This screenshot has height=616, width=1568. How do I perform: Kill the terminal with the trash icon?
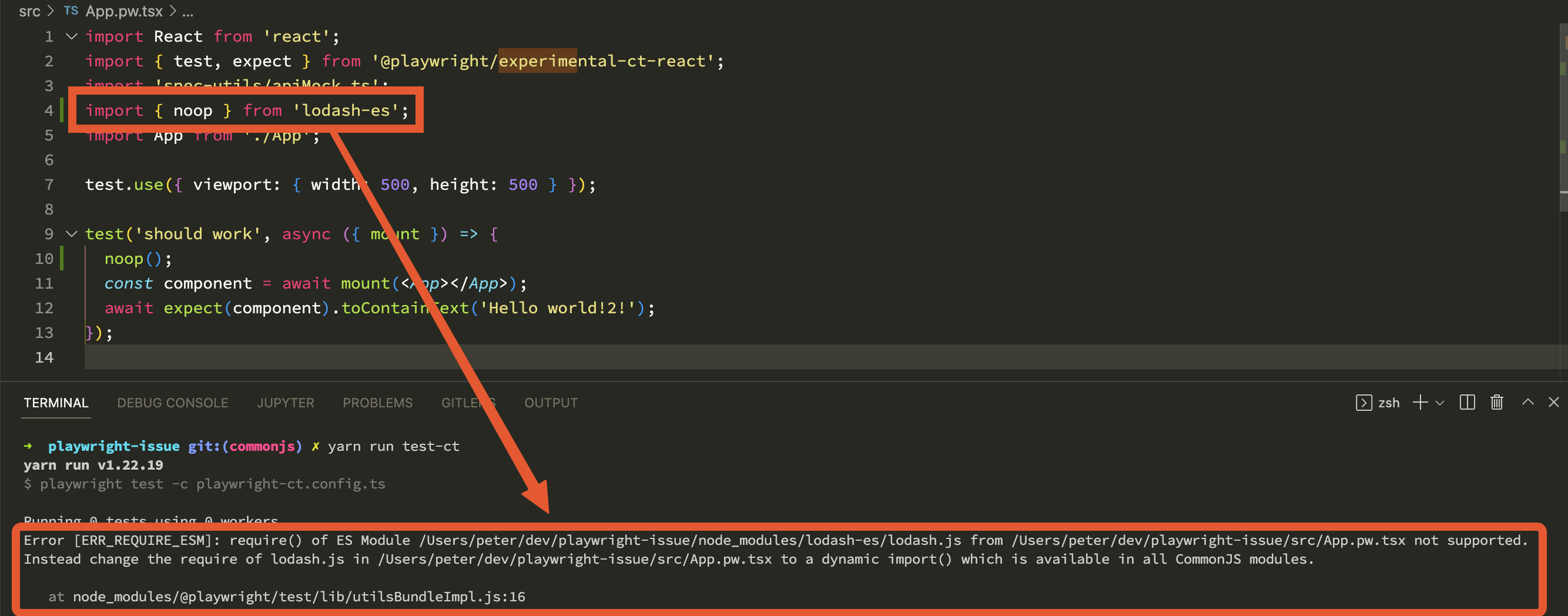[x=1496, y=403]
